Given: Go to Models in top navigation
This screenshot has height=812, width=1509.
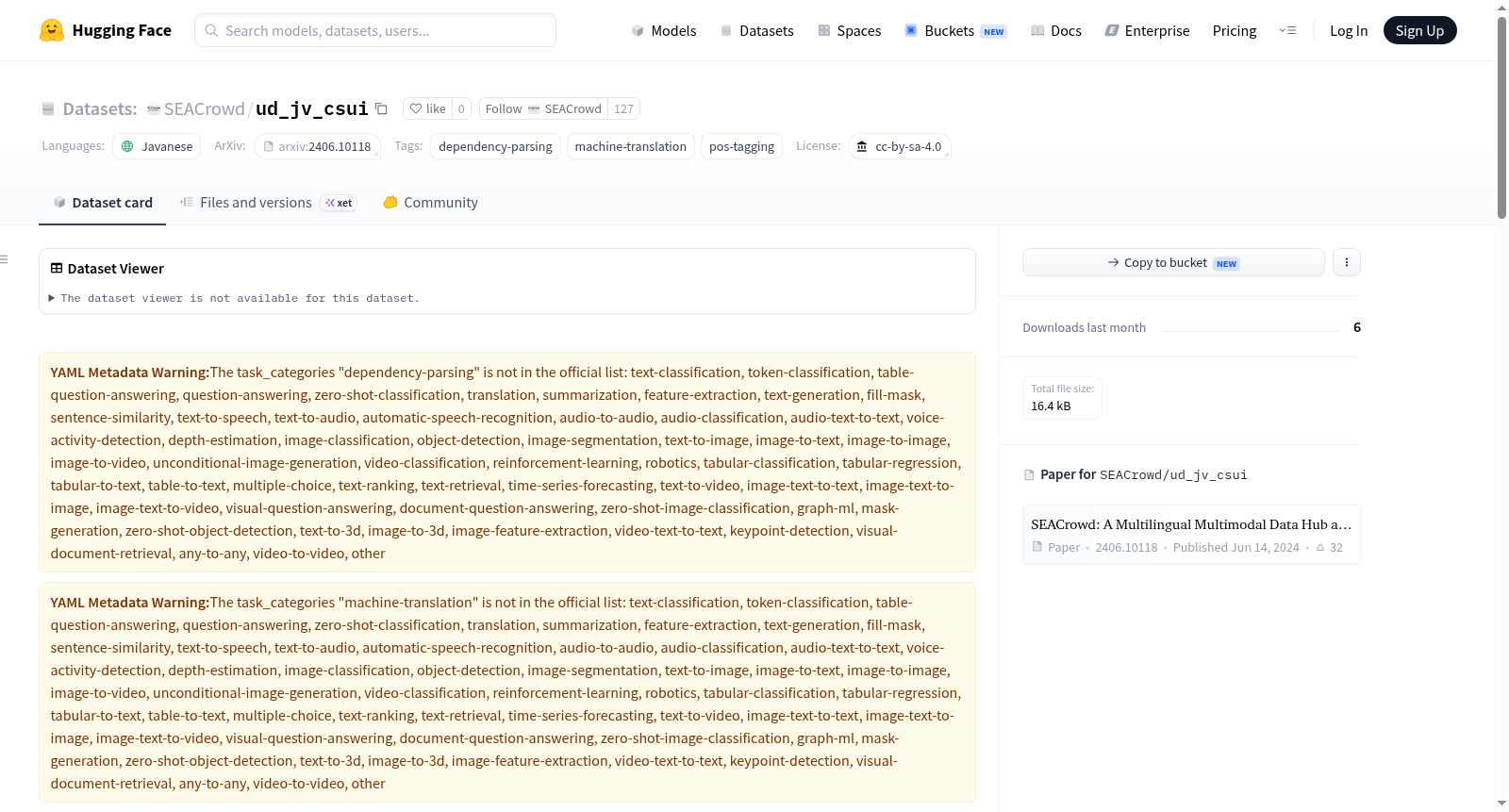Looking at the screenshot, I should pyautogui.click(x=664, y=31).
